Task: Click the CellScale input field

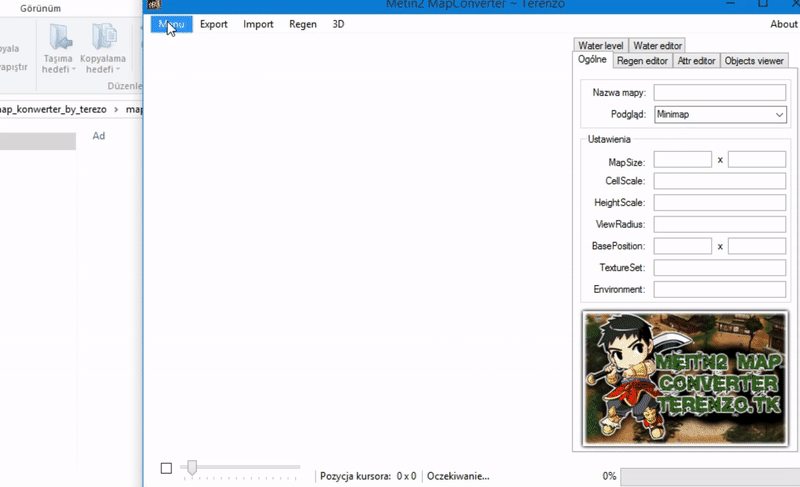Action: (719, 181)
